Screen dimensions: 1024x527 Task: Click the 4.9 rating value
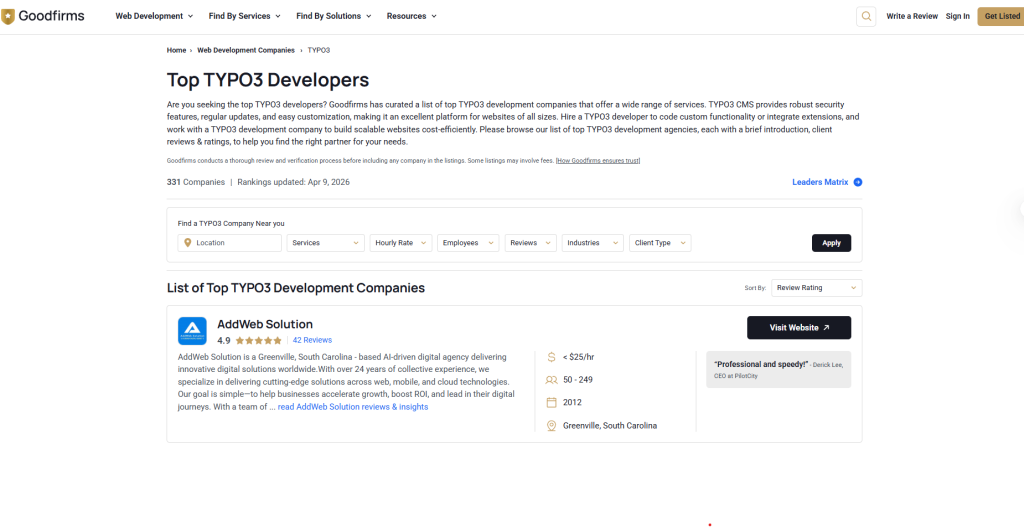(224, 340)
